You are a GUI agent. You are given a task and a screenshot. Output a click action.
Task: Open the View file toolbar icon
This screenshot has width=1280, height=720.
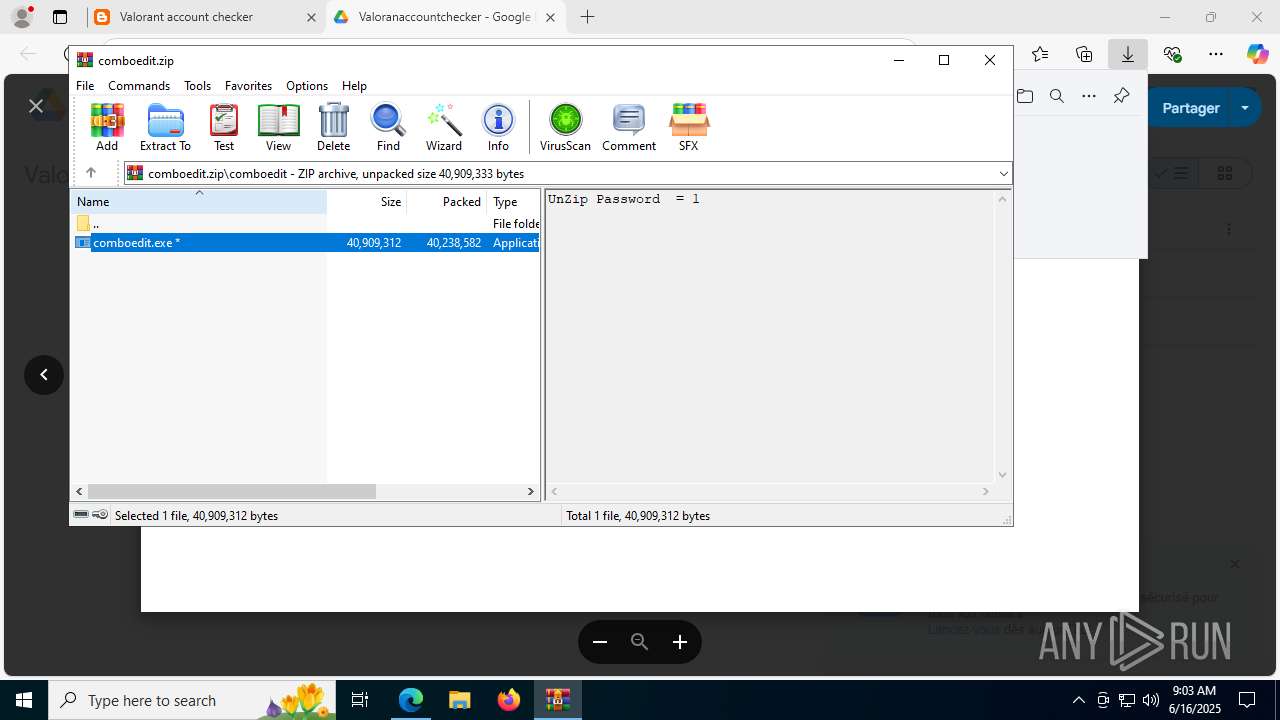pyautogui.click(x=278, y=127)
